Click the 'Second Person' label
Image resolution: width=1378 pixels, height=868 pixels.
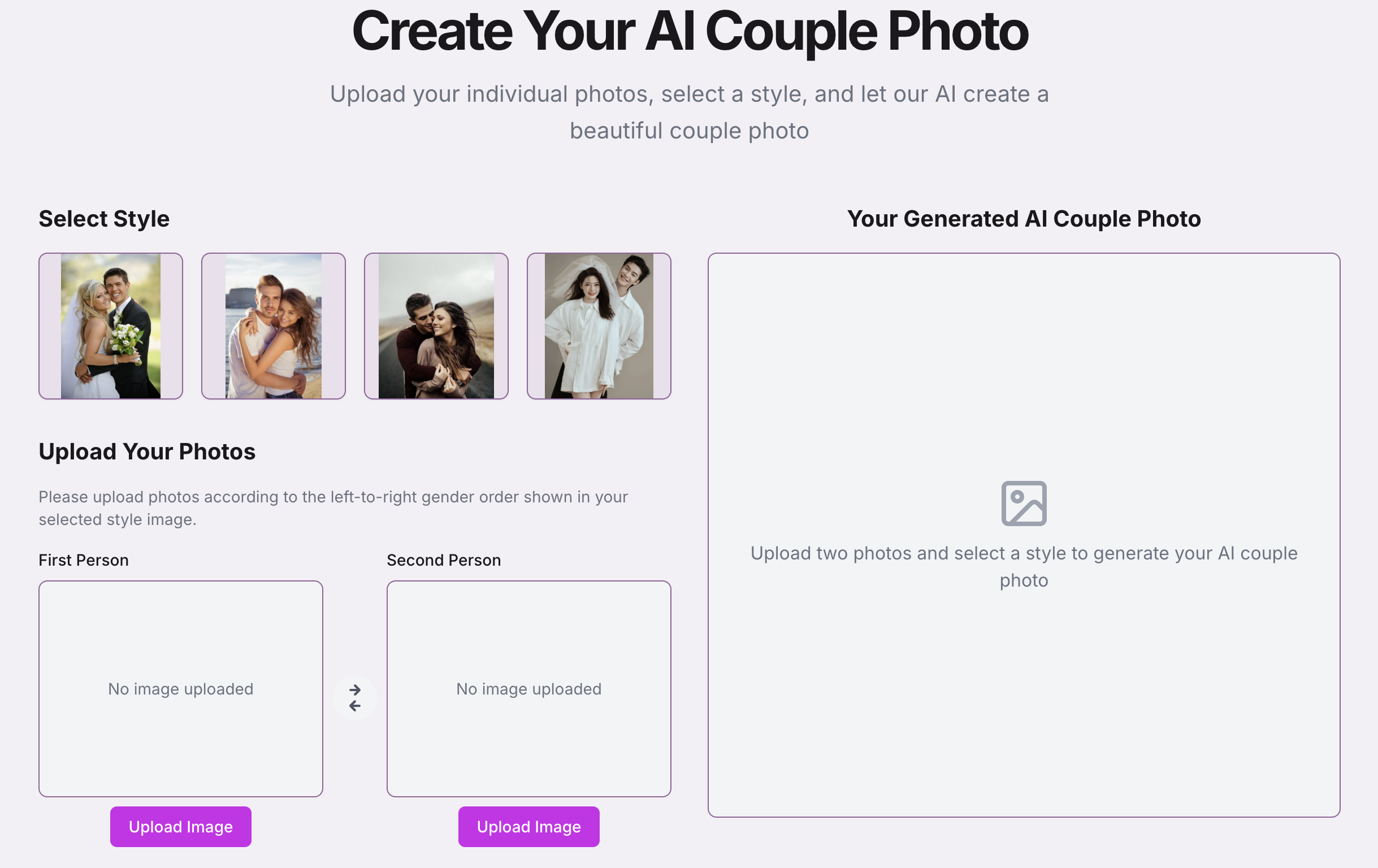(444, 559)
